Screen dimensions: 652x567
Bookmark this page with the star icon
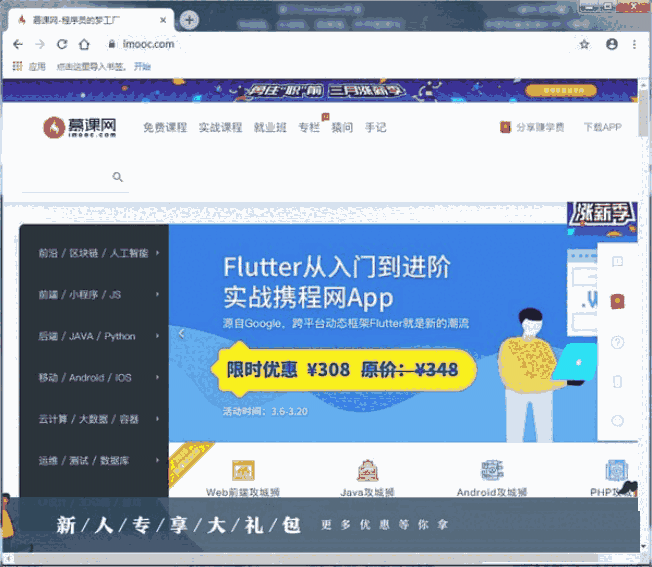coord(584,44)
